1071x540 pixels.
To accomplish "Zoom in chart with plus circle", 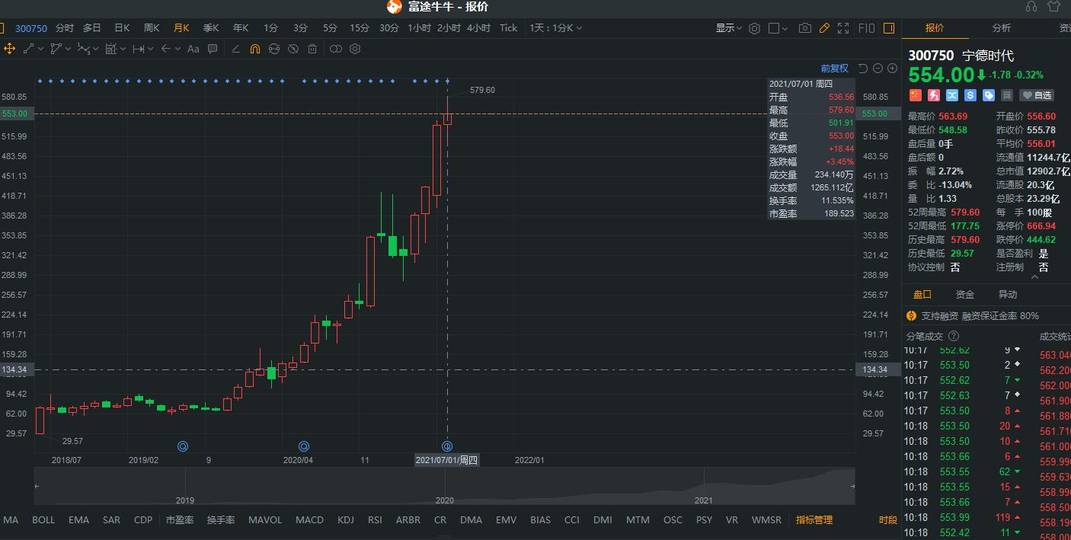I will point(892,68).
